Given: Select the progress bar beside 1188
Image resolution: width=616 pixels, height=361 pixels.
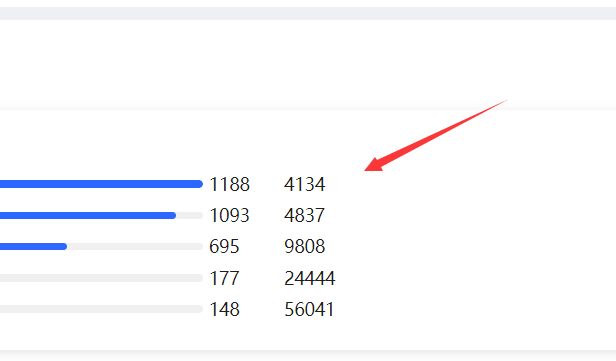Looking at the screenshot, I should click(101, 184).
